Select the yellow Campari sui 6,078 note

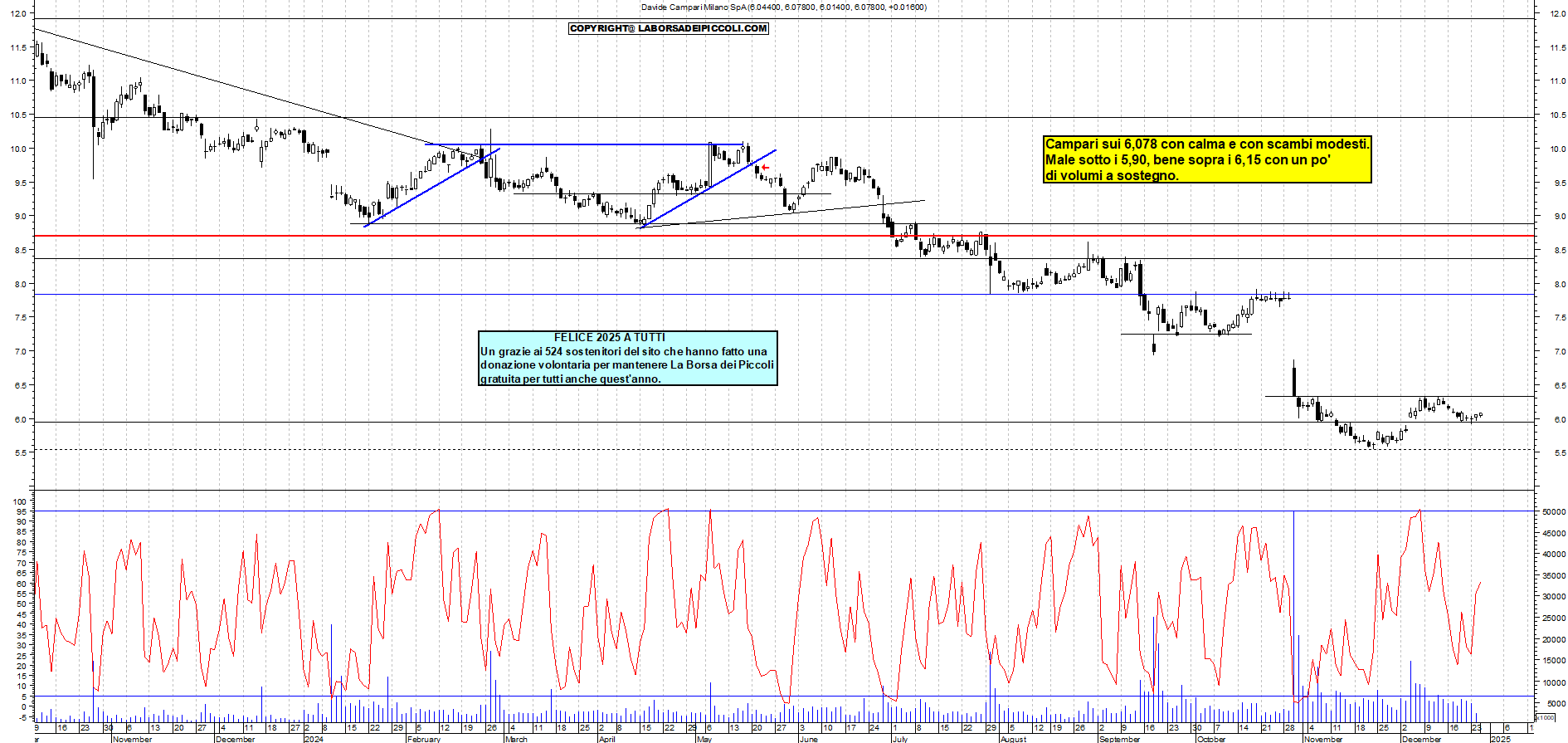[1207, 159]
